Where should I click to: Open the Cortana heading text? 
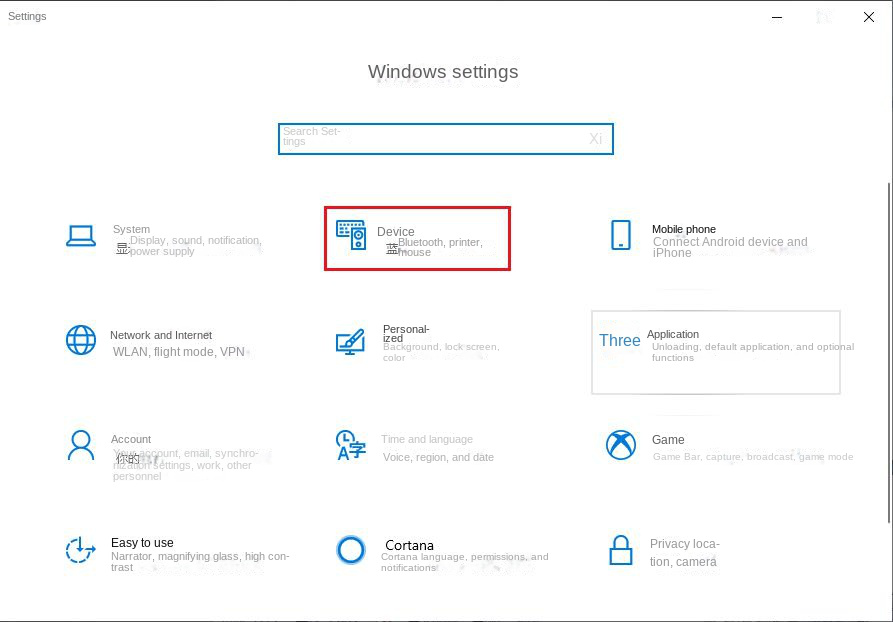(409, 545)
